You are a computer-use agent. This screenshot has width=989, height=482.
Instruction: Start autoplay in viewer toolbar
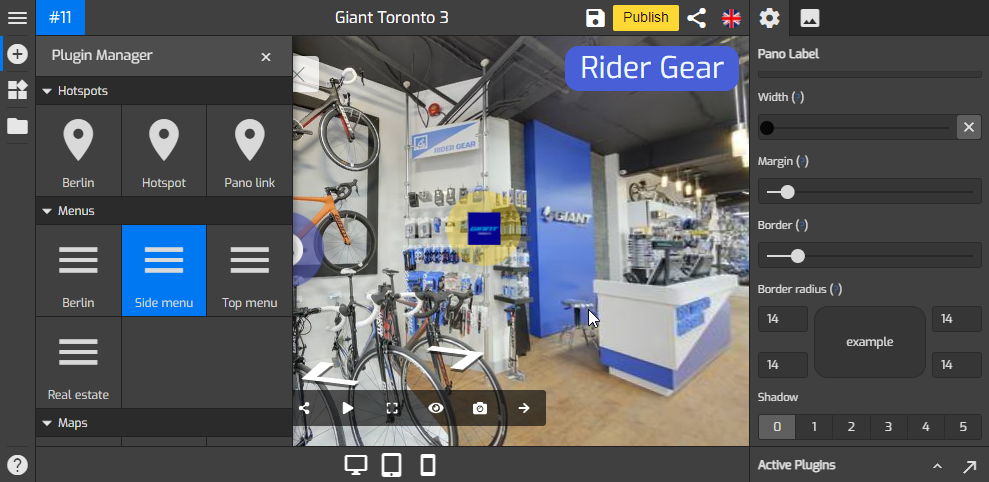click(x=348, y=408)
